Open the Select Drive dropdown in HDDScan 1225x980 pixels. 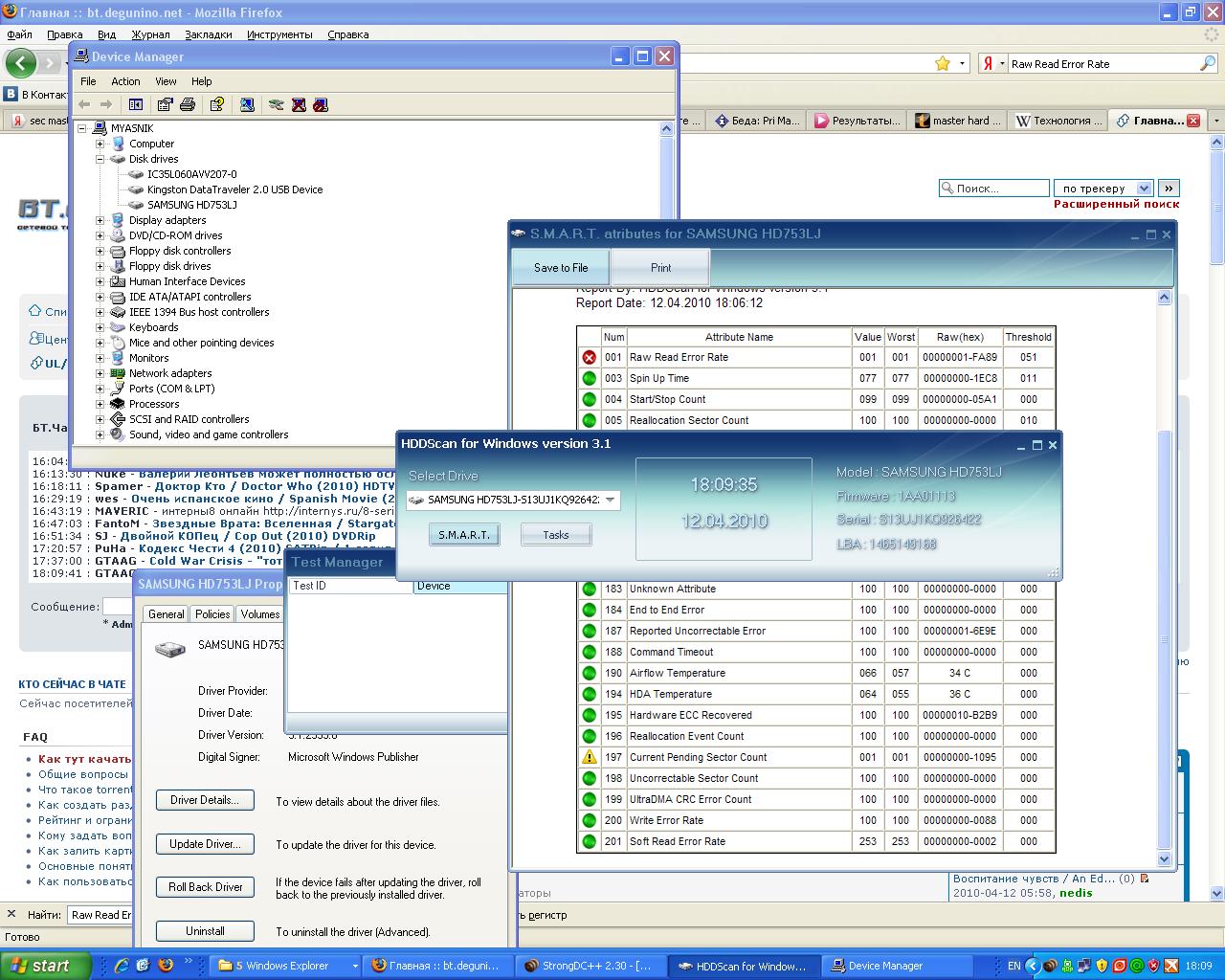611,500
